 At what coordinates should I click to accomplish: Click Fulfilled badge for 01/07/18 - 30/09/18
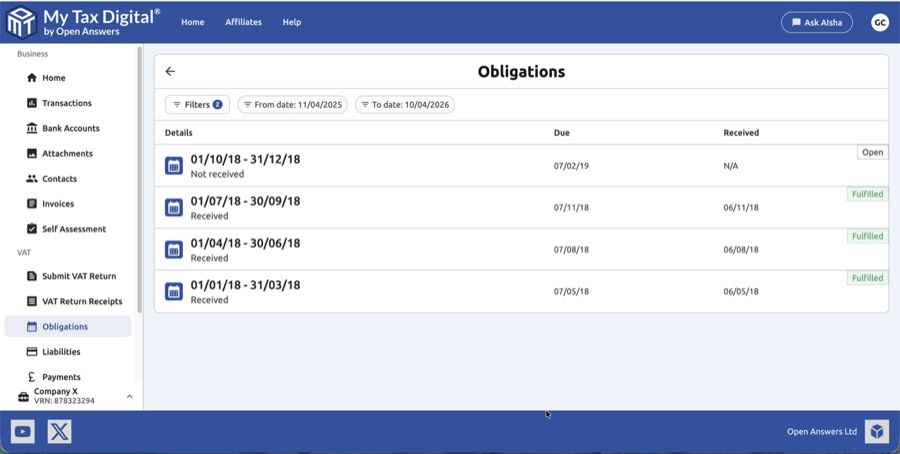pyautogui.click(x=867, y=194)
